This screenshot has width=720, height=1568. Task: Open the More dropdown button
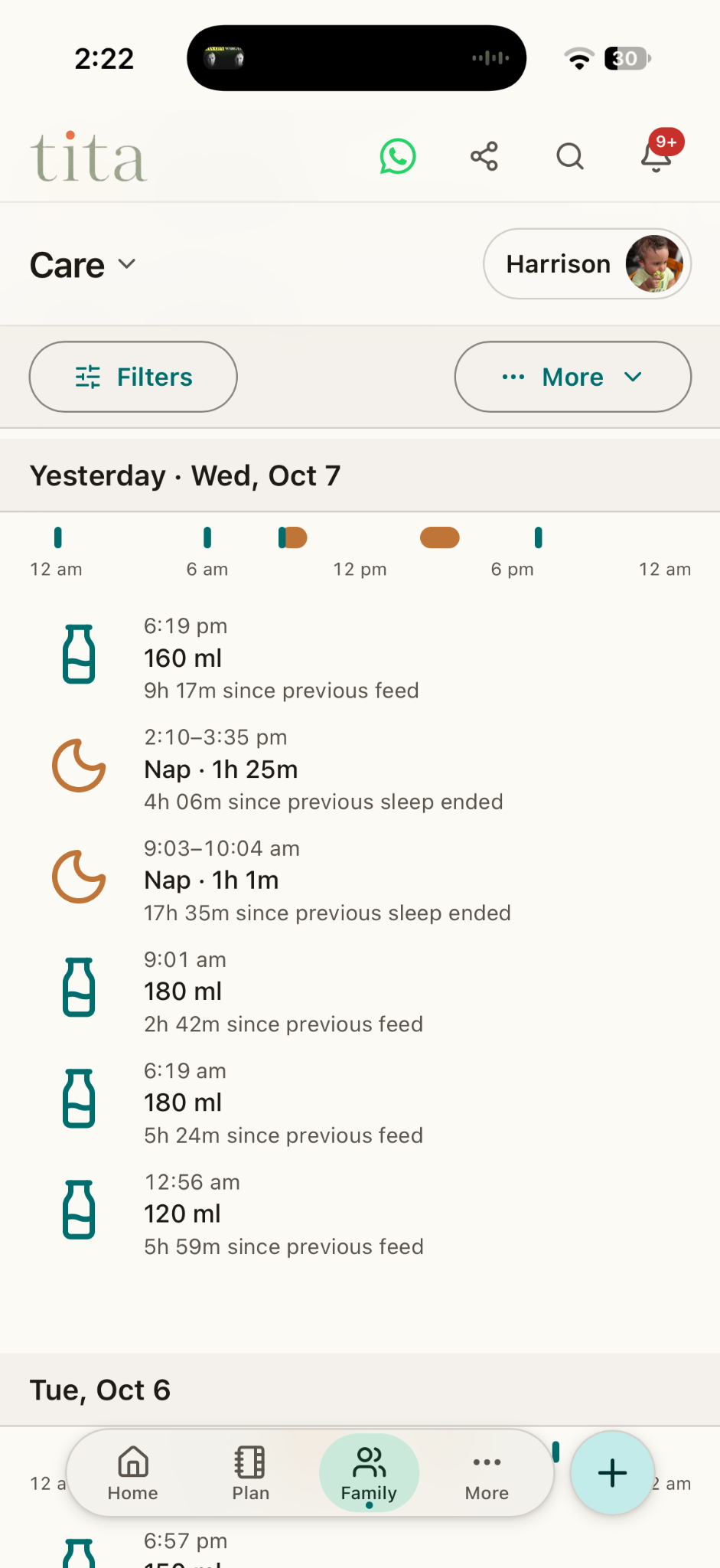pyautogui.click(x=573, y=377)
